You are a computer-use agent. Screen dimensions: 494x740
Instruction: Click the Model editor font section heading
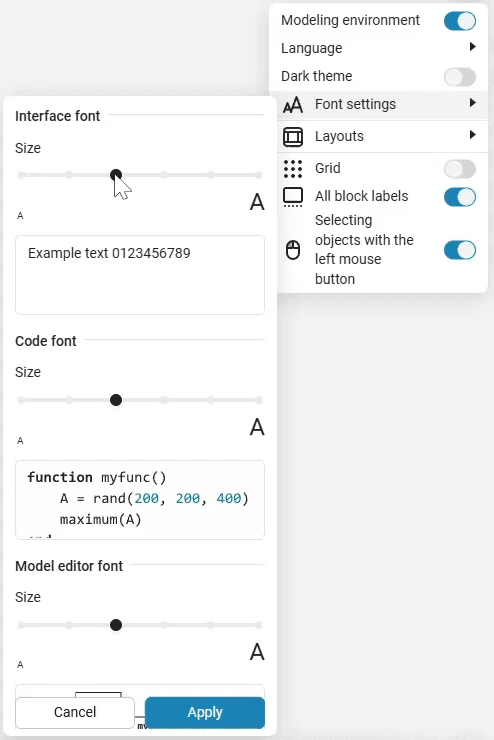tap(69, 566)
